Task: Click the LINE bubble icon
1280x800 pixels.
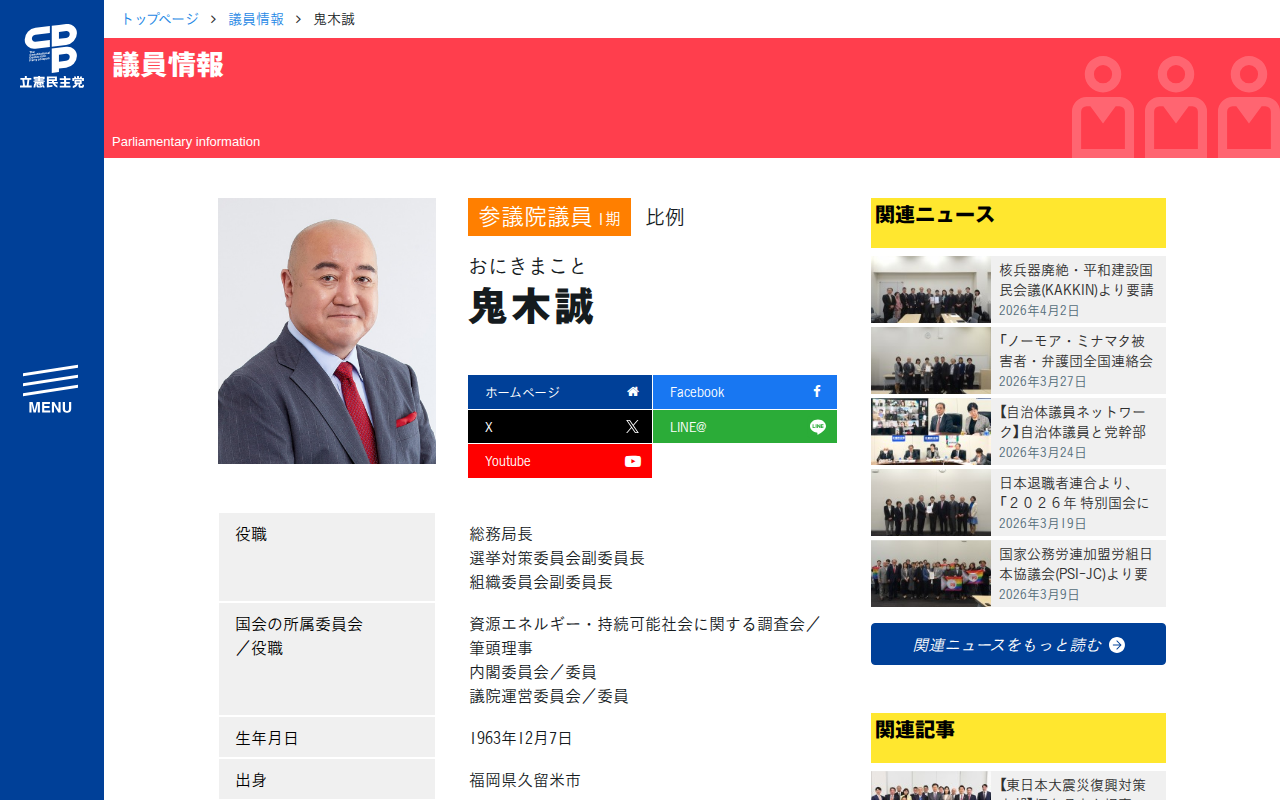Action: pyautogui.click(x=818, y=427)
